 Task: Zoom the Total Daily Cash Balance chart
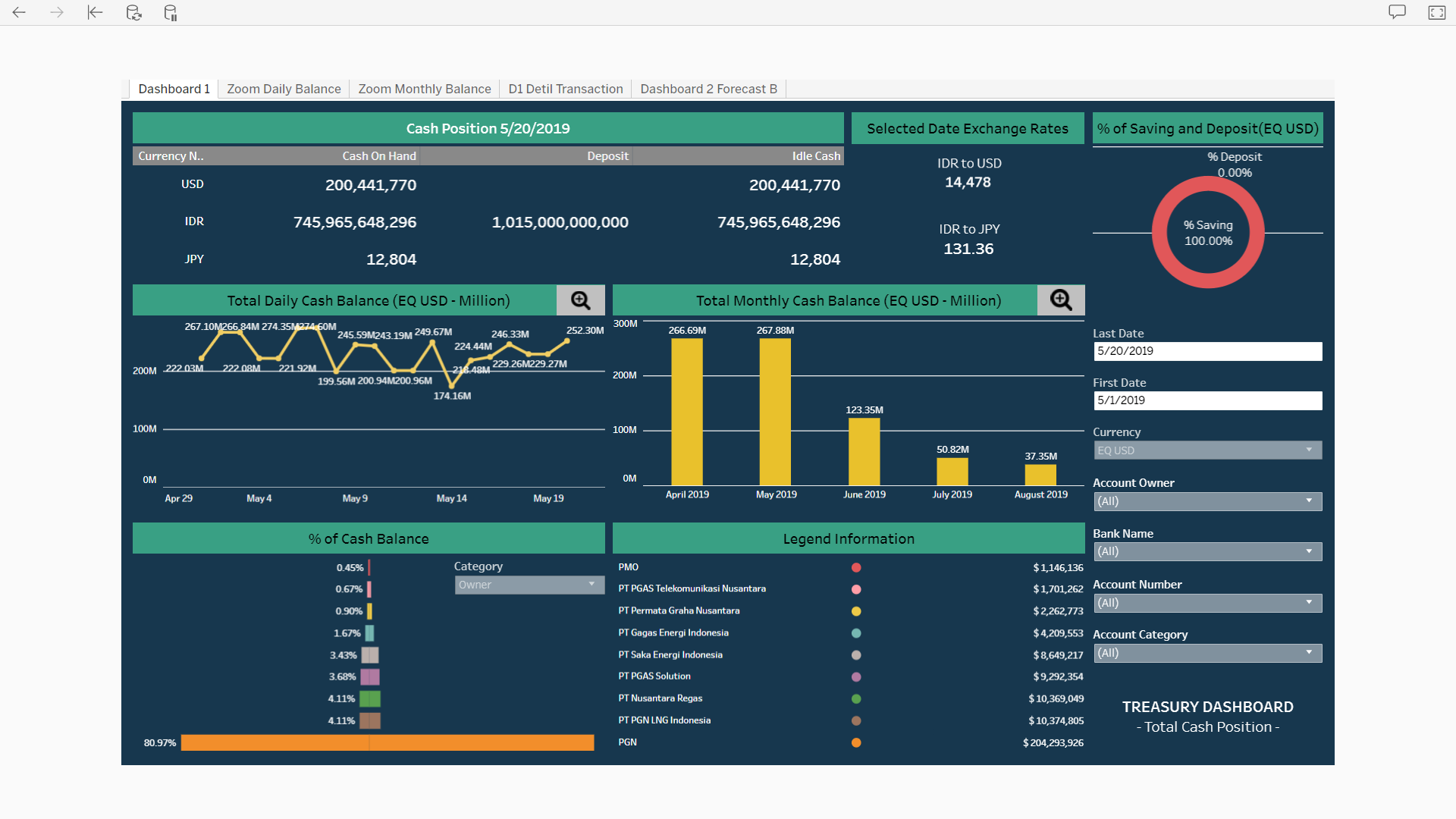(x=581, y=300)
